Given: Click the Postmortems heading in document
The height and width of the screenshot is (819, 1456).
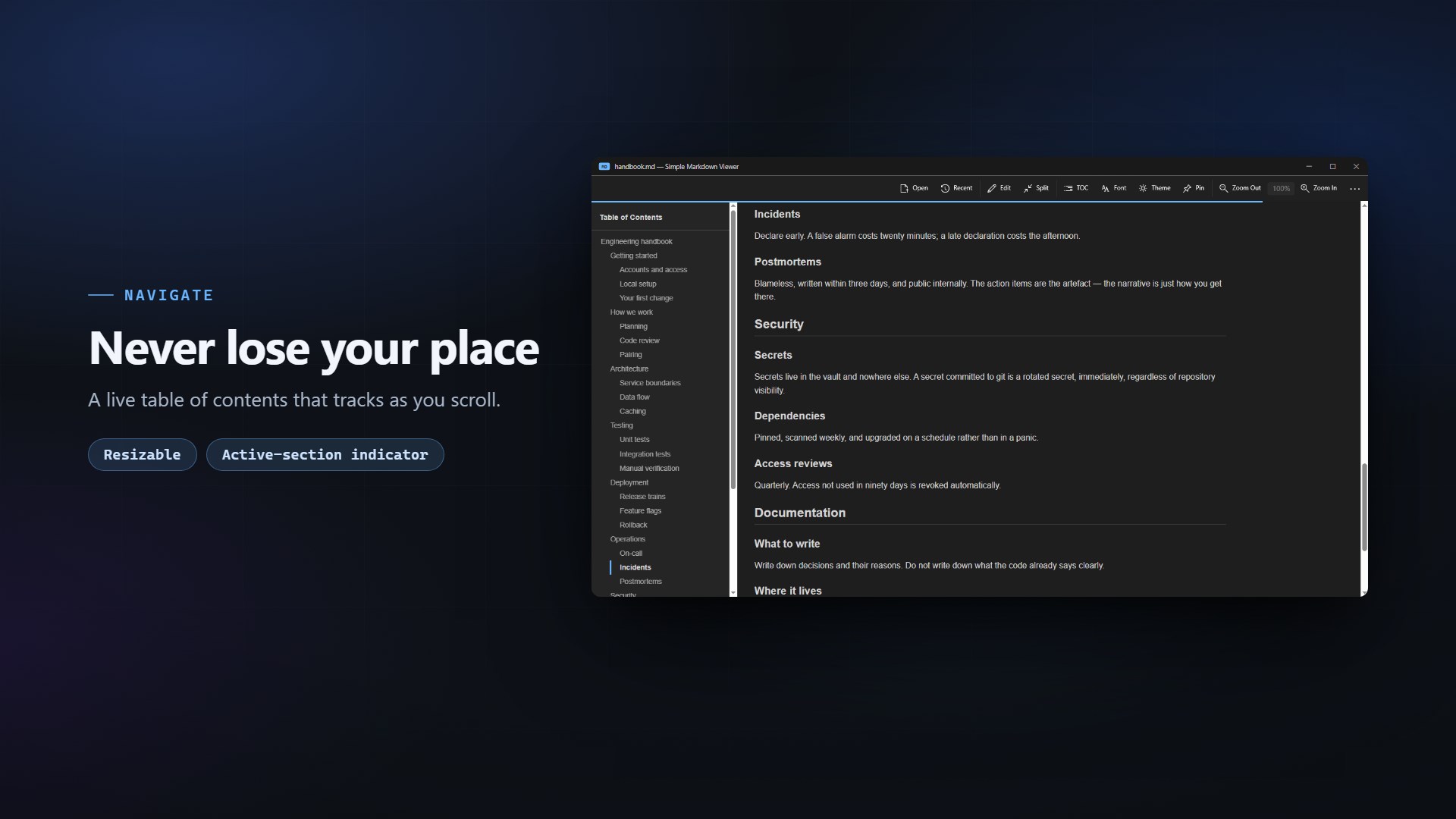Looking at the screenshot, I should tap(787, 262).
